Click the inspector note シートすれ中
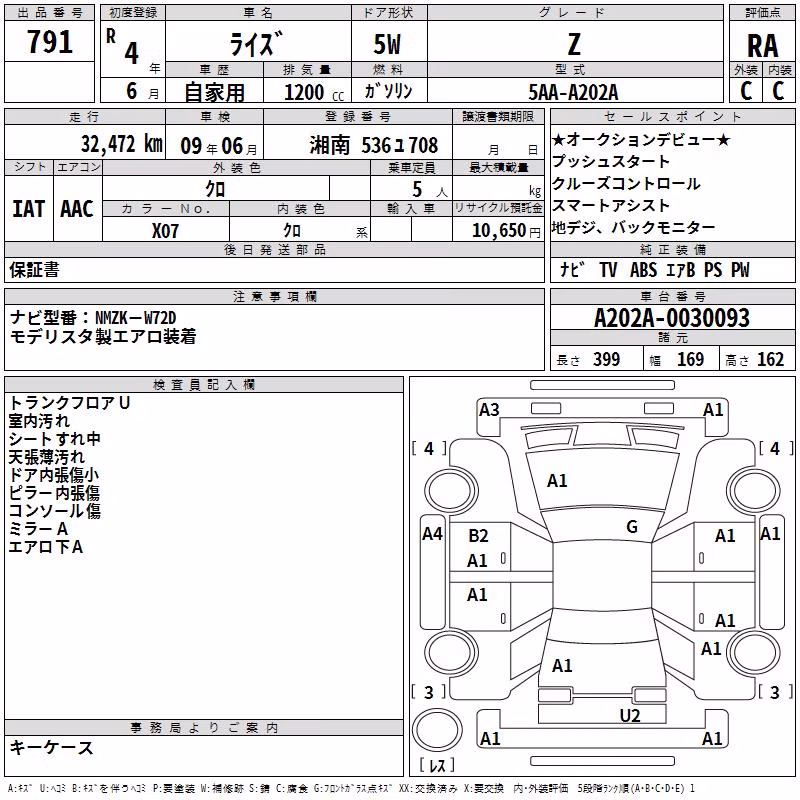This screenshot has height=800, width=800. coord(55,439)
